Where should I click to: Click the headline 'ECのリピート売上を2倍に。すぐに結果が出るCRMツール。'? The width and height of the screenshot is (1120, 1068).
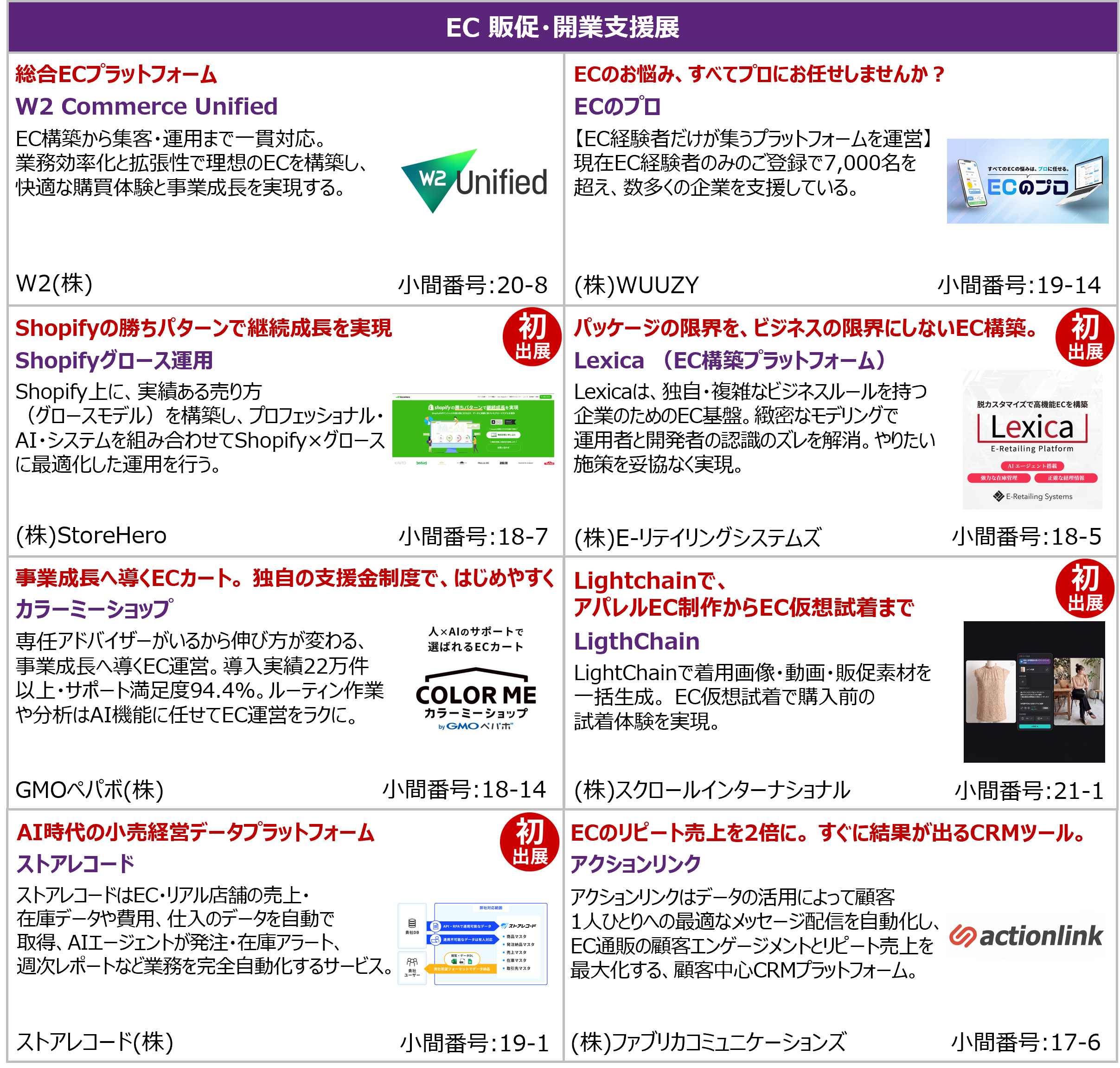pyautogui.click(x=828, y=832)
